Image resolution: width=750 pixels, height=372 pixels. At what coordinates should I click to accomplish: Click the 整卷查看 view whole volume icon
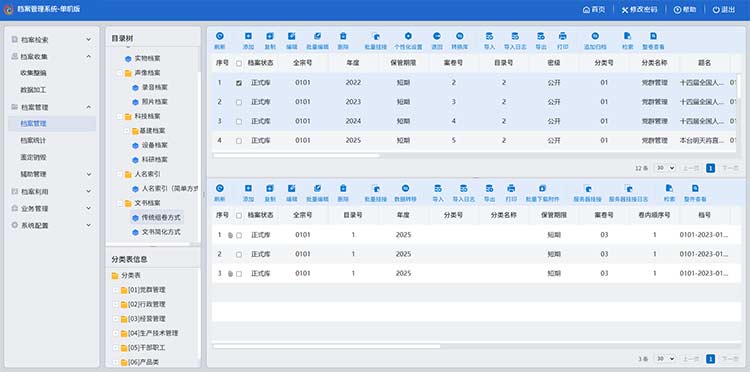[653, 36]
